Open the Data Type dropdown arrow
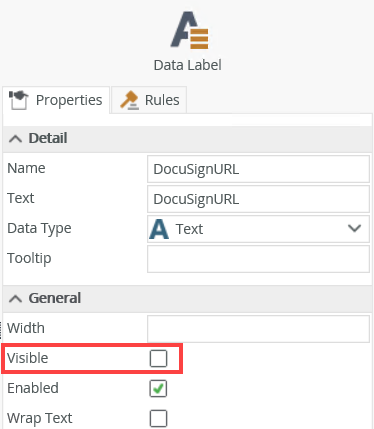The width and height of the screenshot is (374, 429). pyautogui.click(x=354, y=229)
